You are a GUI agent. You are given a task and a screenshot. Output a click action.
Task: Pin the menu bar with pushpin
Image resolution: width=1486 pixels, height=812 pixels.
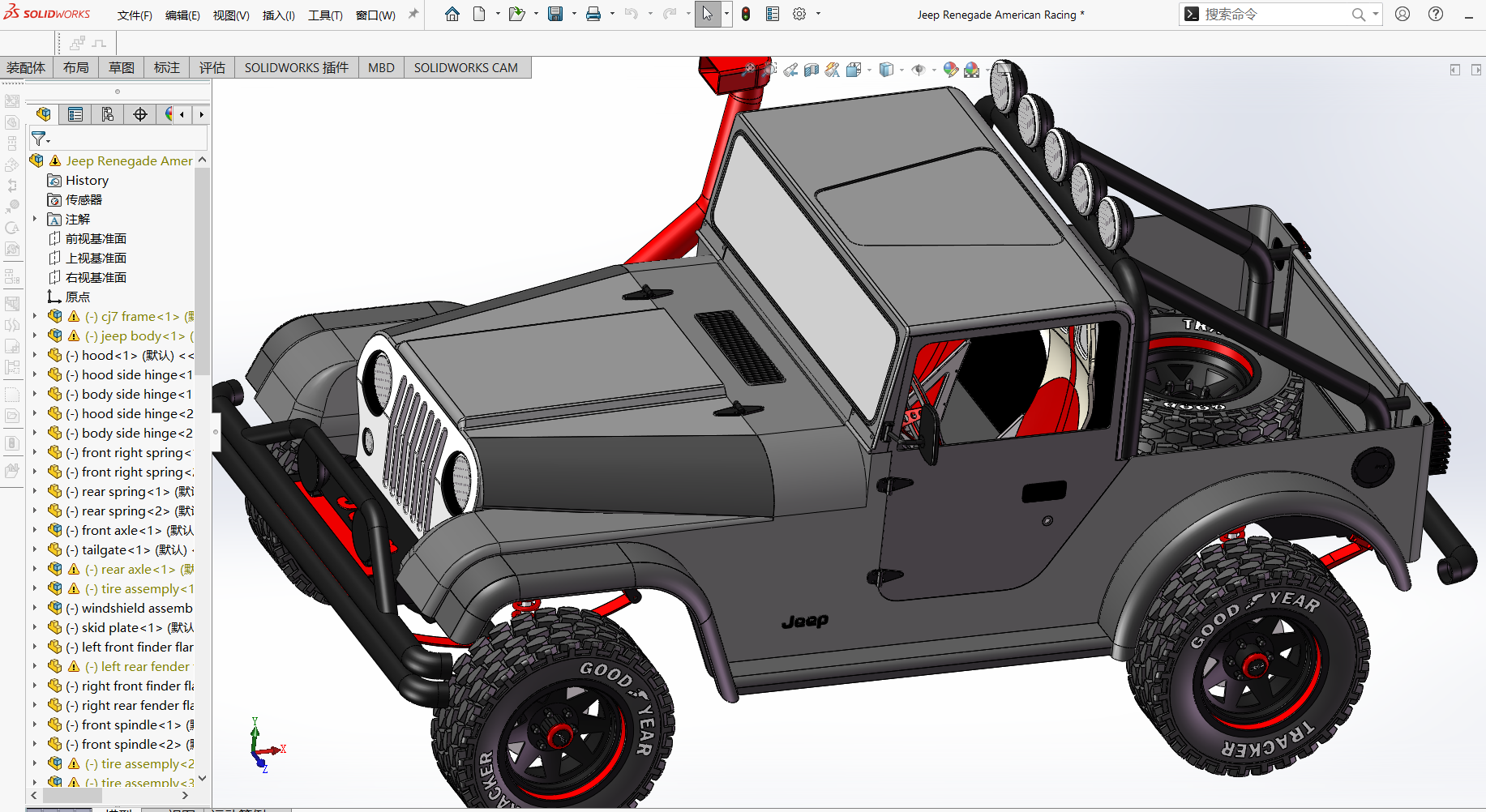click(413, 14)
